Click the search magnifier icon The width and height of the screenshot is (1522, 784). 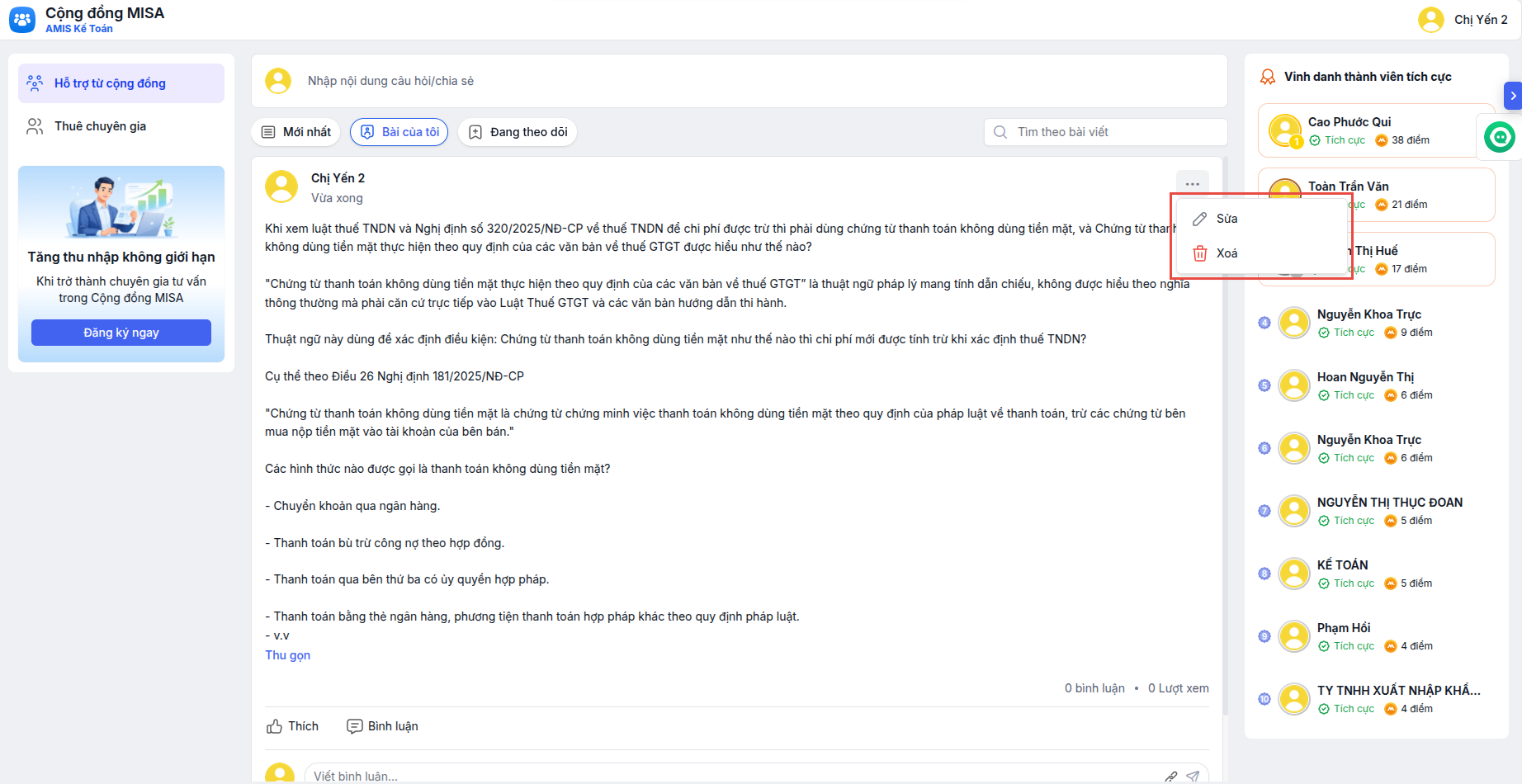tap(1000, 132)
